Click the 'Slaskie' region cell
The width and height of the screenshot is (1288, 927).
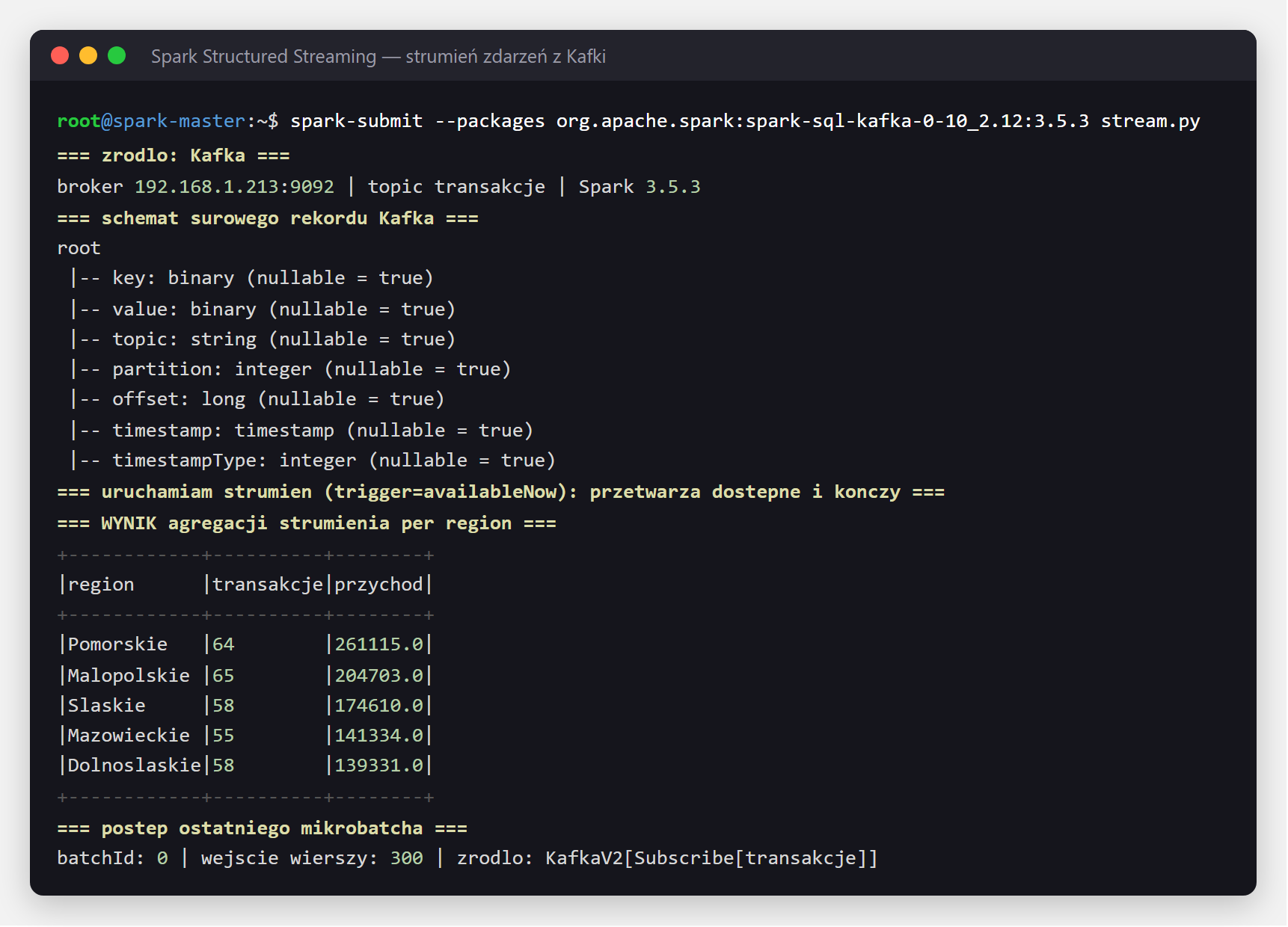107,706
